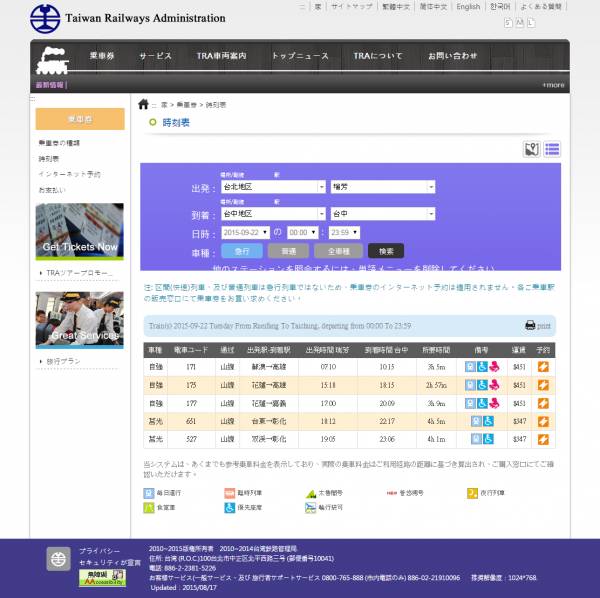
Task: Click the print link
Action: pos(543,326)
